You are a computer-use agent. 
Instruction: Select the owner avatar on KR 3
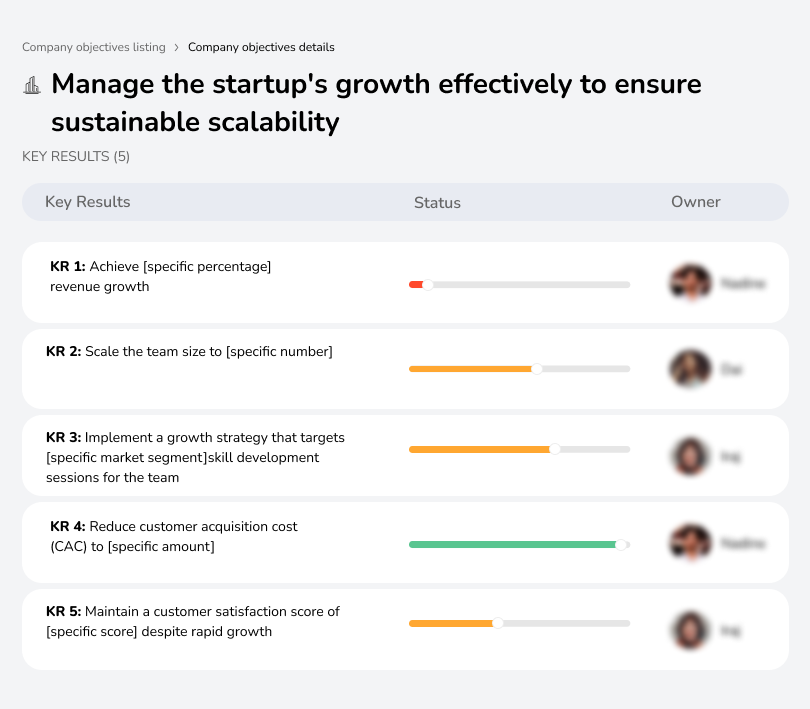pyautogui.click(x=690, y=455)
